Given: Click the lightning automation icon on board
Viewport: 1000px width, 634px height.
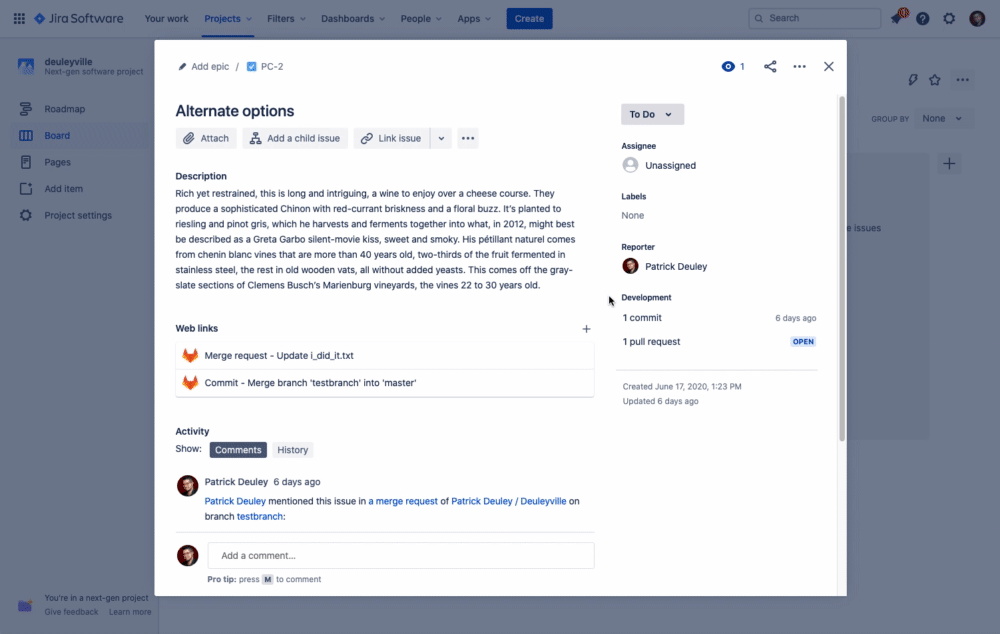Looking at the screenshot, I should [913, 80].
